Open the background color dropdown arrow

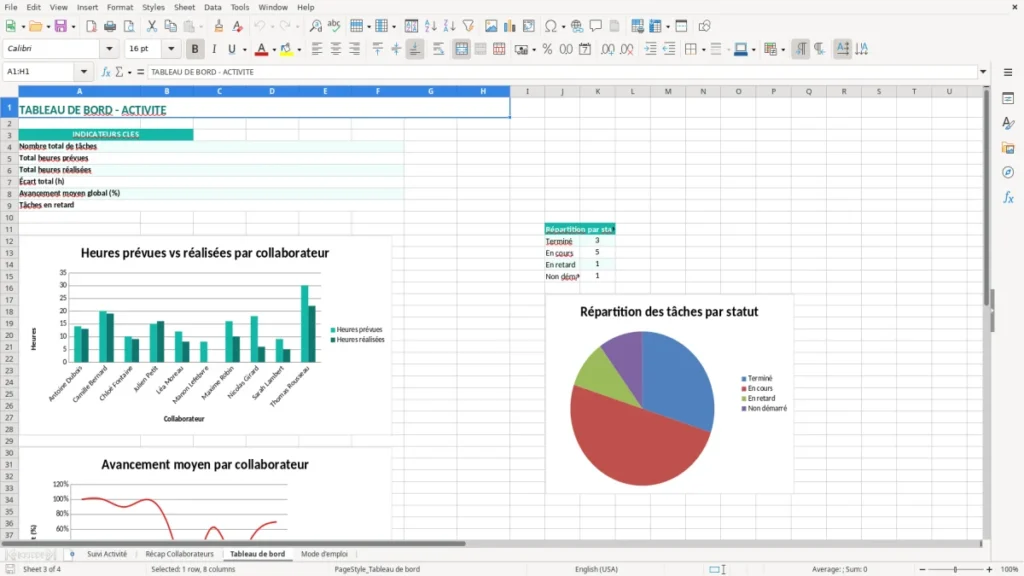click(299, 50)
